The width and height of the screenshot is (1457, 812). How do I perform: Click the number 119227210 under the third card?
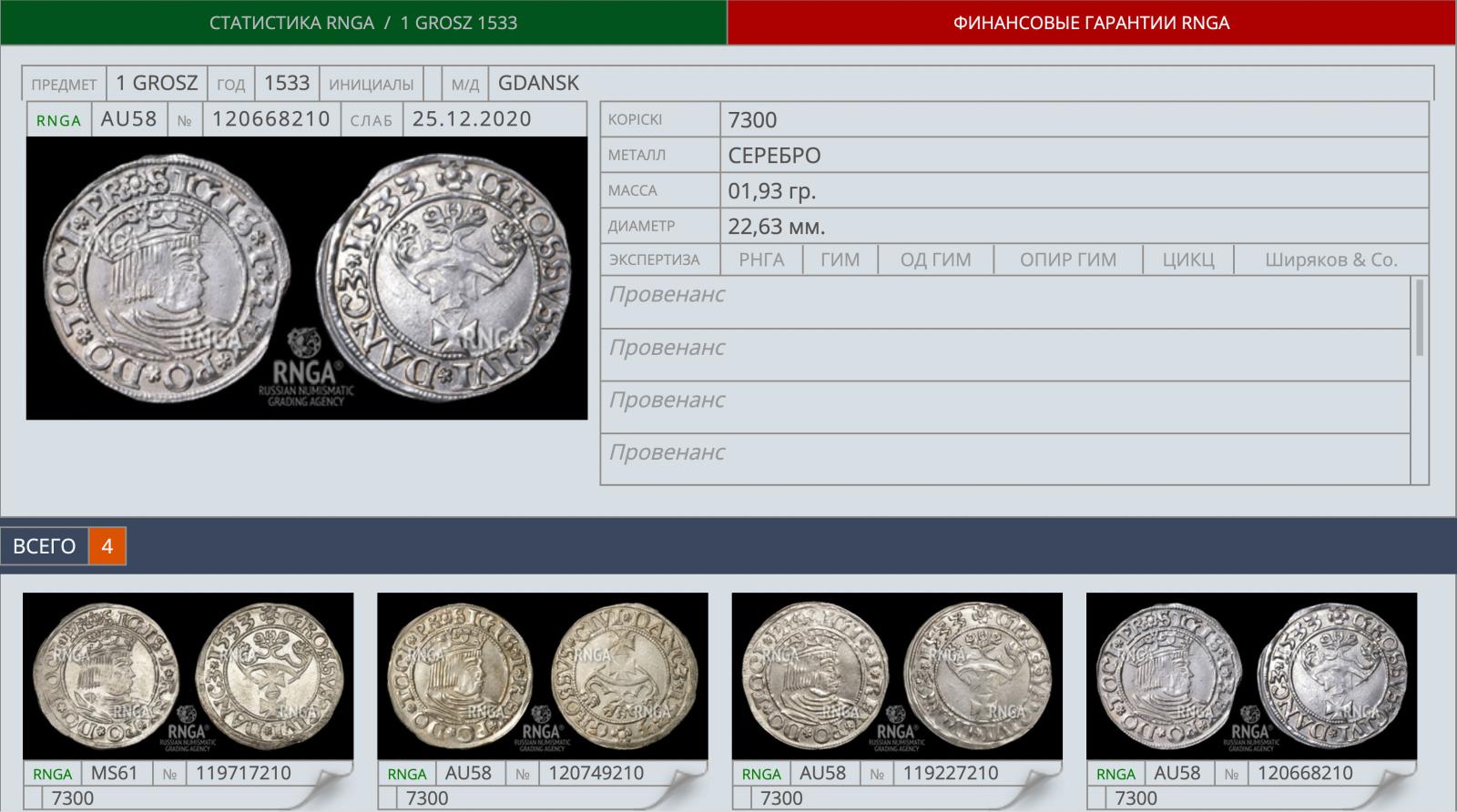tap(951, 773)
